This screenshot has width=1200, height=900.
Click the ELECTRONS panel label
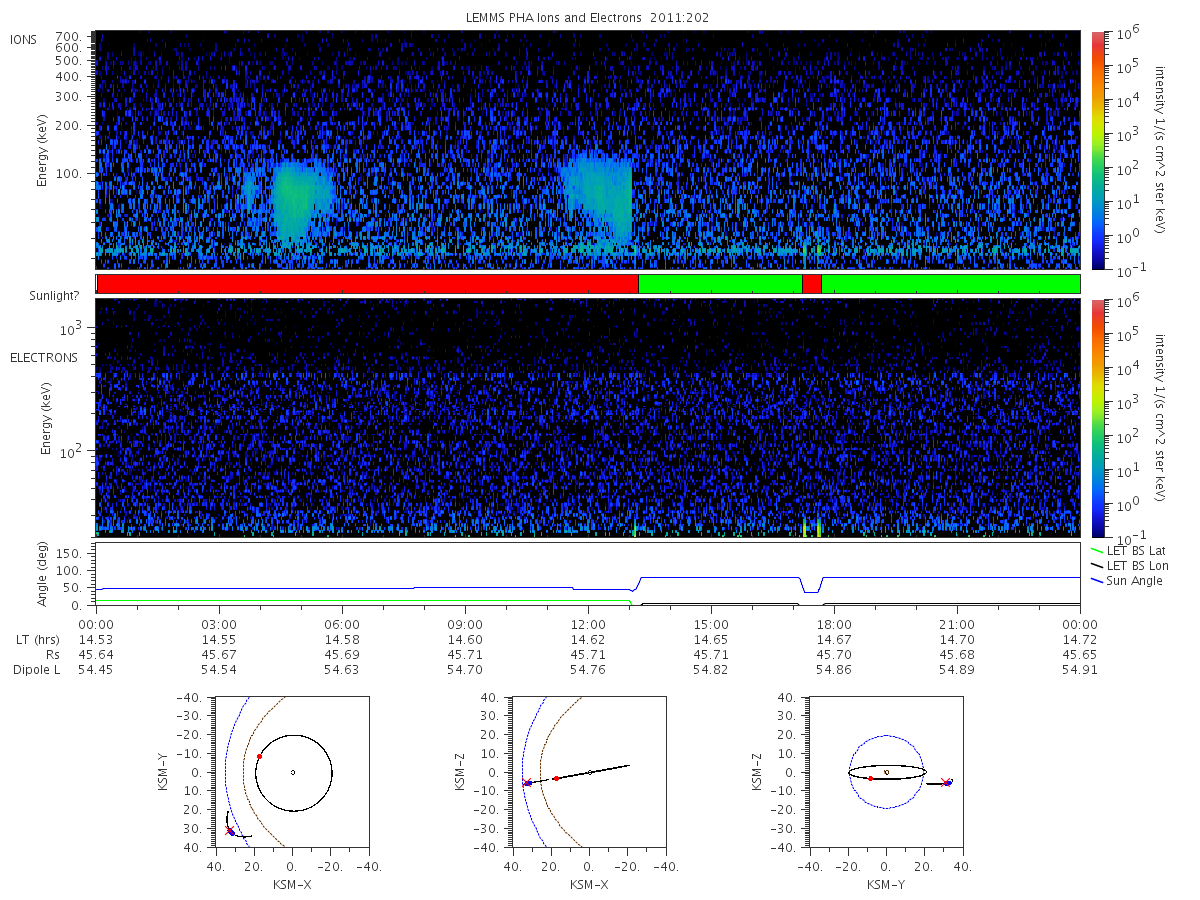click(x=44, y=357)
